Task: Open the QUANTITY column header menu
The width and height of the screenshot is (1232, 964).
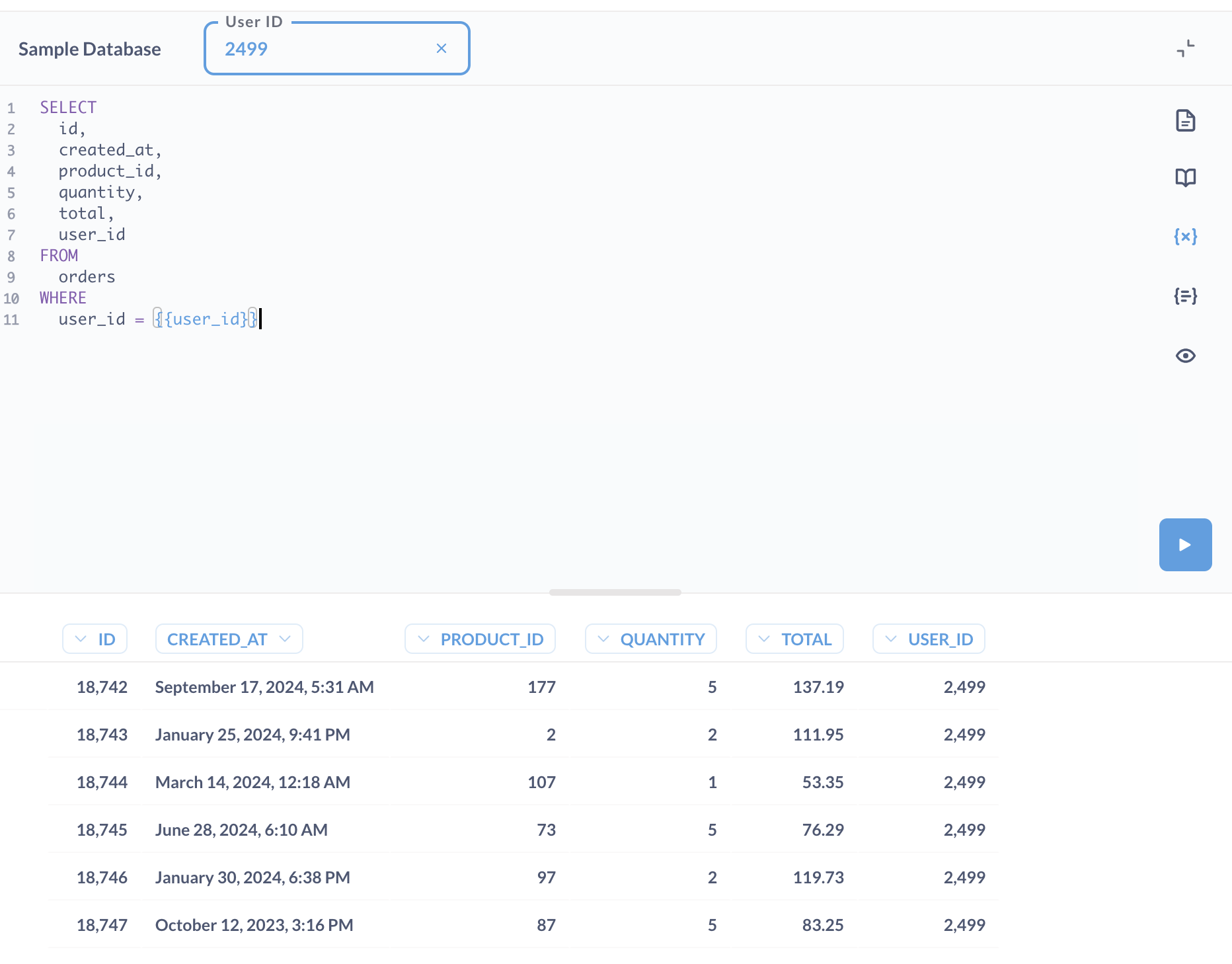Action: 650,639
